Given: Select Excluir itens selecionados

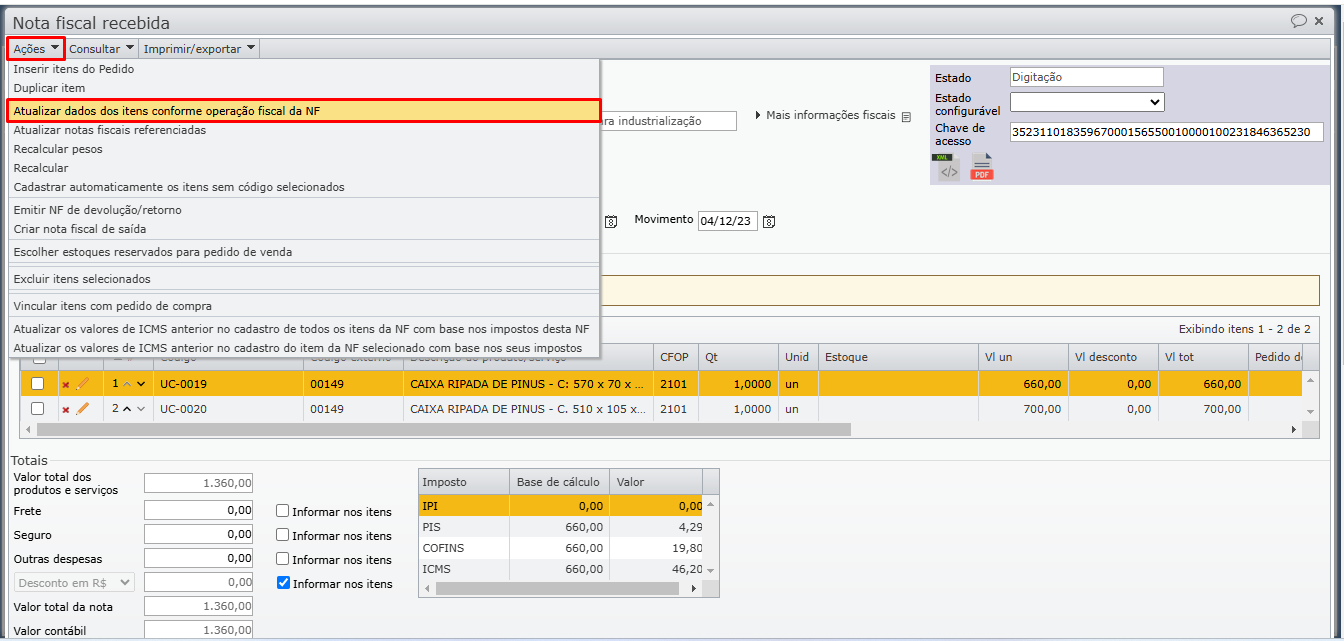Looking at the screenshot, I should [x=304, y=279].
